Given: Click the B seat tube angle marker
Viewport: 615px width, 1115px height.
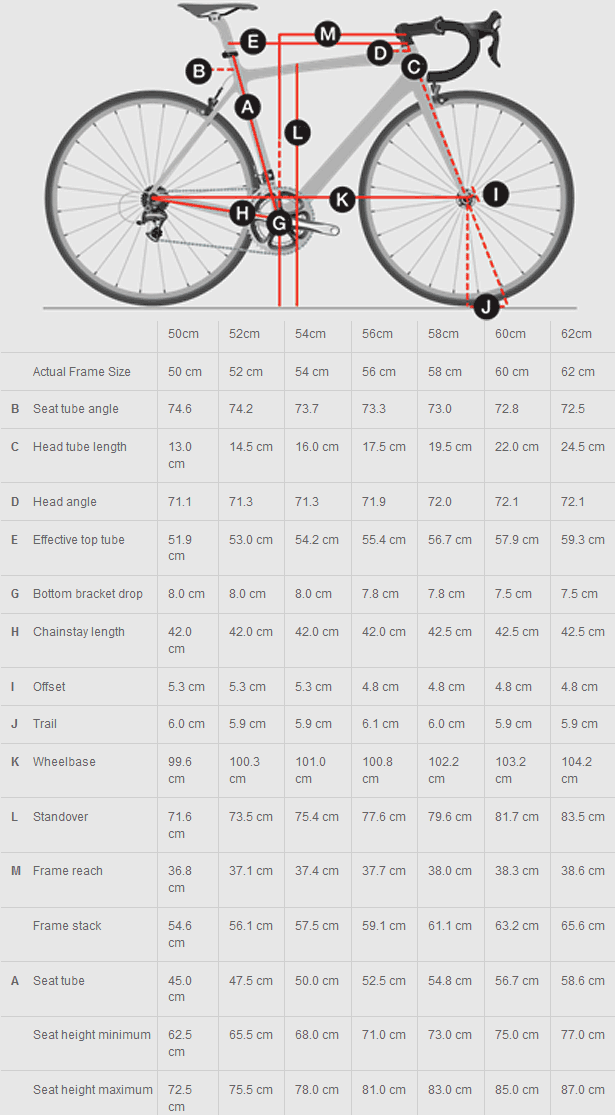Looking at the screenshot, I should [199, 71].
